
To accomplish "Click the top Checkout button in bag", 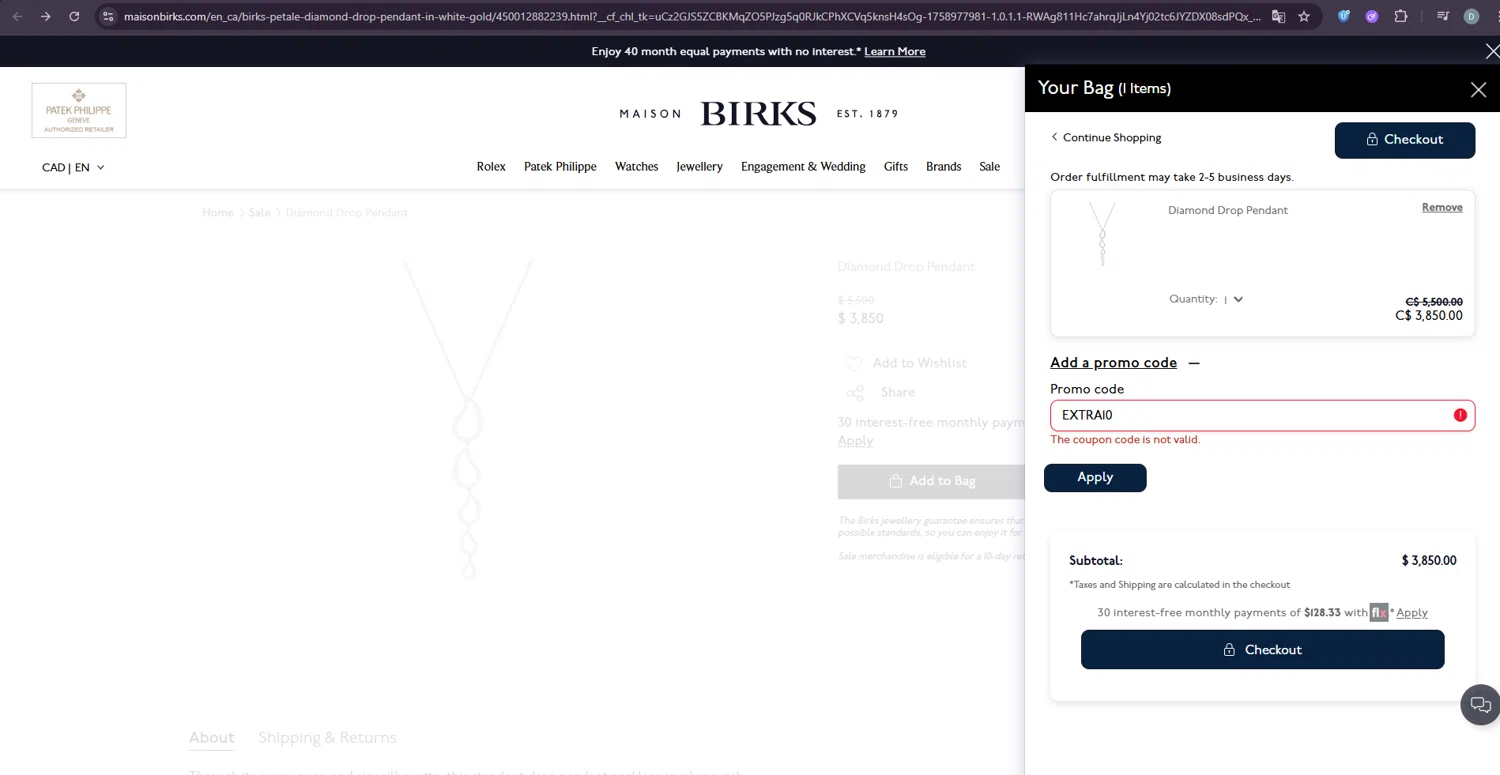I will pyautogui.click(x=1405, y=140).
